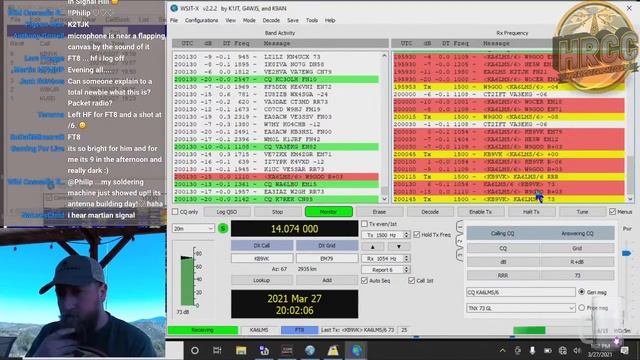Toggle the green Monitor button
Image resolution: width=640 pixels, height=360 pixels.
click(x=329, y=212)
